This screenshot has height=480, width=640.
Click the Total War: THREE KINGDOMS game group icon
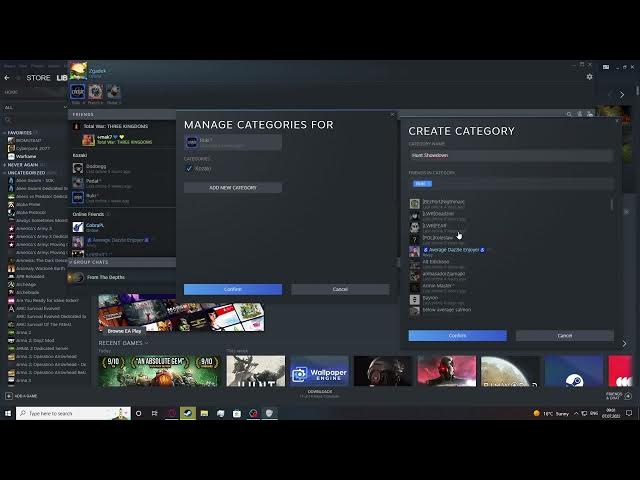76,127
